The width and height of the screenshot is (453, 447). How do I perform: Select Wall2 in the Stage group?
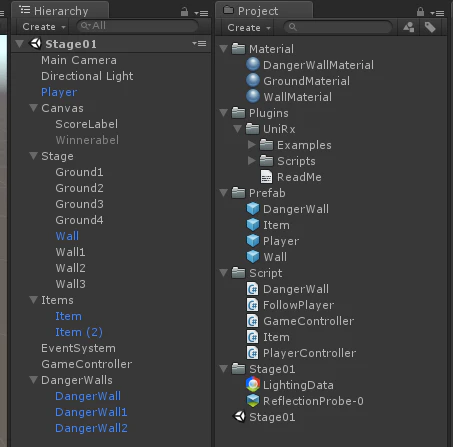70,268
